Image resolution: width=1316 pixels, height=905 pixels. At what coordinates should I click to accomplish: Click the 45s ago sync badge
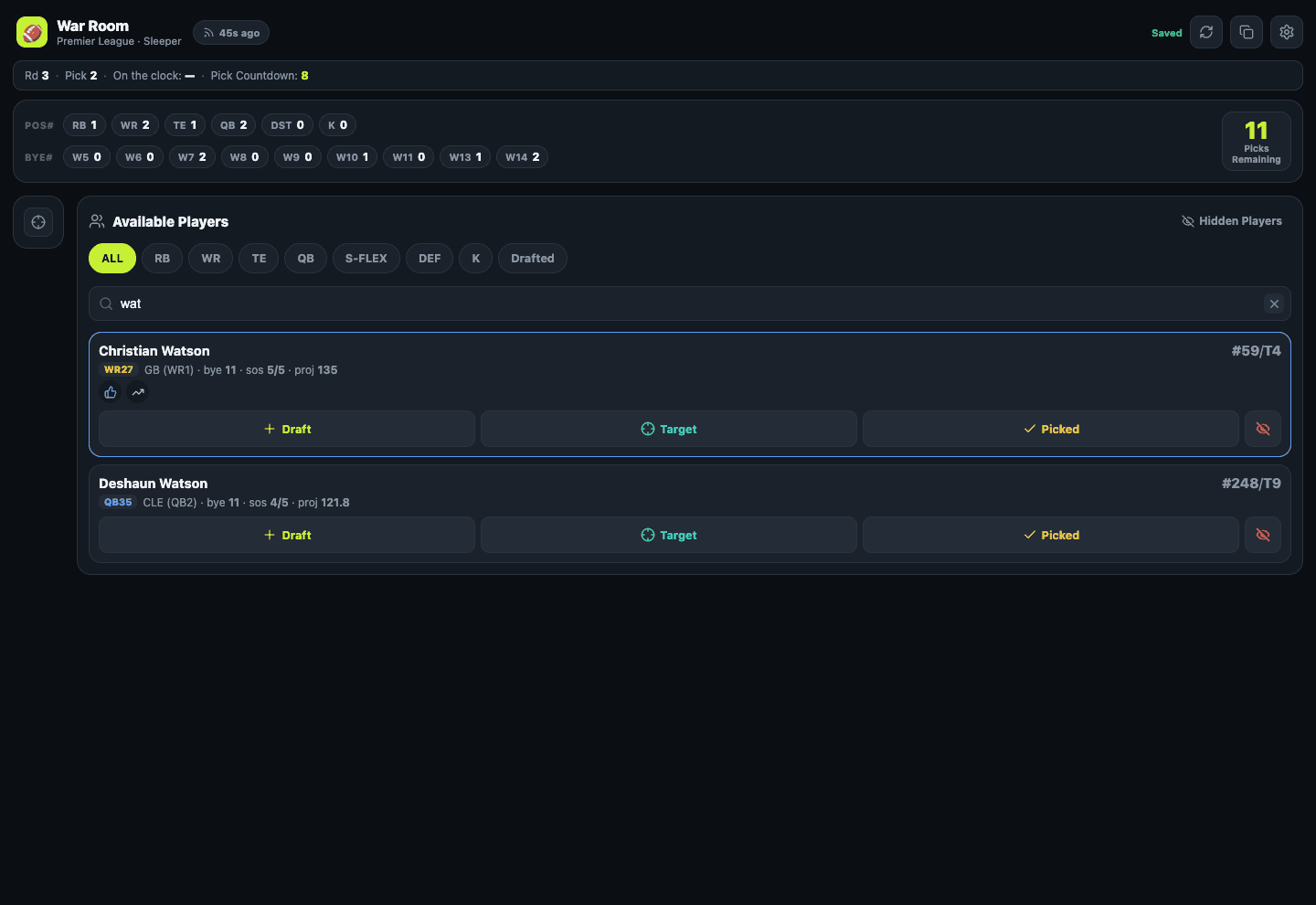point(231,33)
